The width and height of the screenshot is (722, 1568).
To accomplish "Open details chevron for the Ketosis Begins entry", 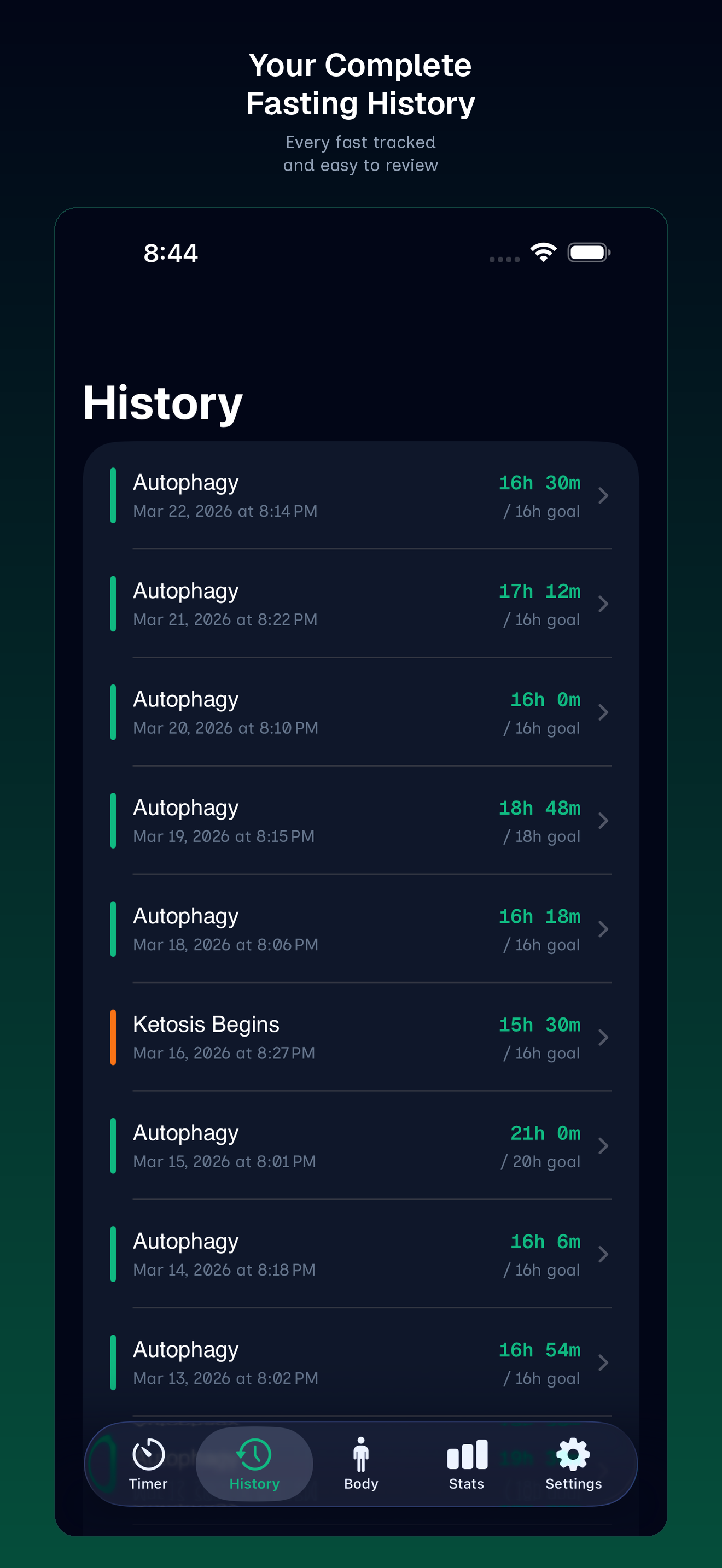I will tap(603, 1038).
